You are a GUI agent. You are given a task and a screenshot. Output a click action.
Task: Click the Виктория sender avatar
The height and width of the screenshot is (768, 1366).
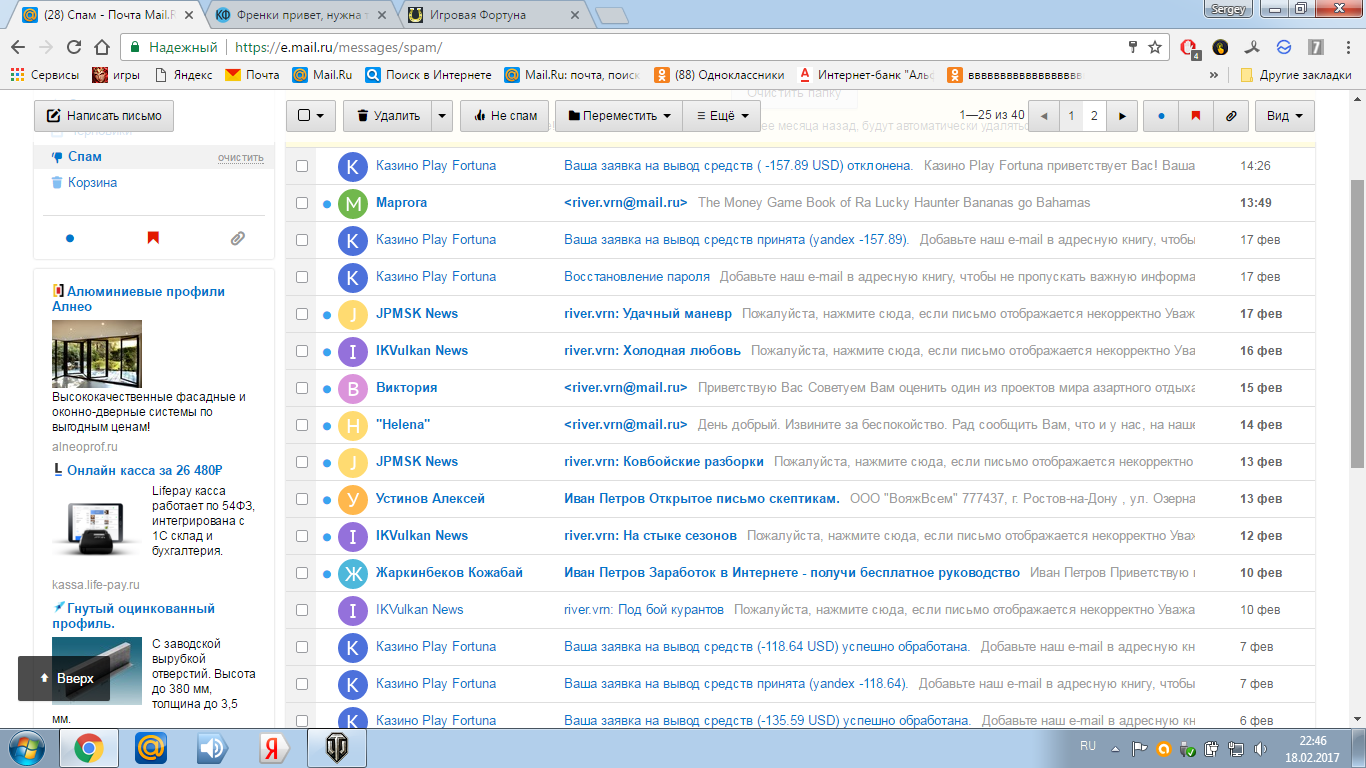(352, 388)
